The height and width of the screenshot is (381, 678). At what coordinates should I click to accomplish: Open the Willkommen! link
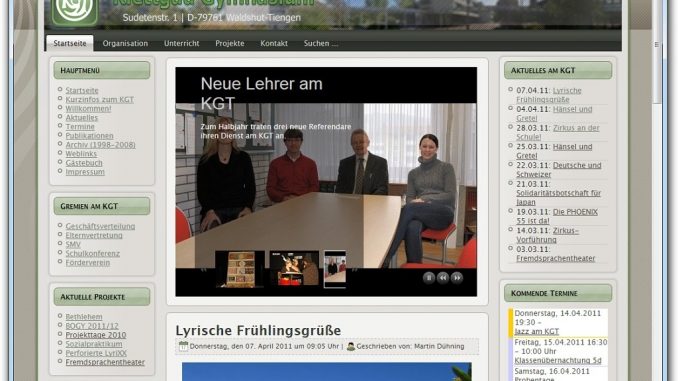(88, 109)
